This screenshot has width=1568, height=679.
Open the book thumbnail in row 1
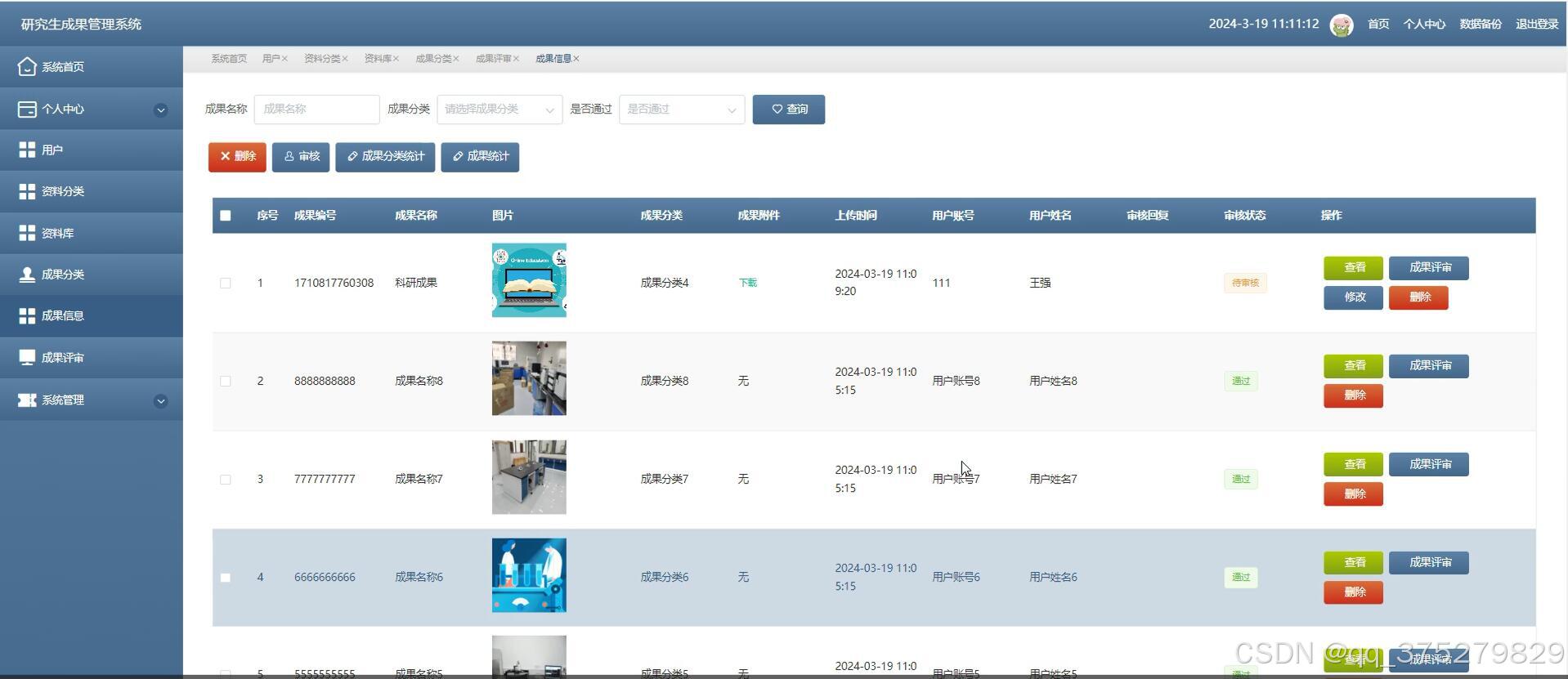529,280
